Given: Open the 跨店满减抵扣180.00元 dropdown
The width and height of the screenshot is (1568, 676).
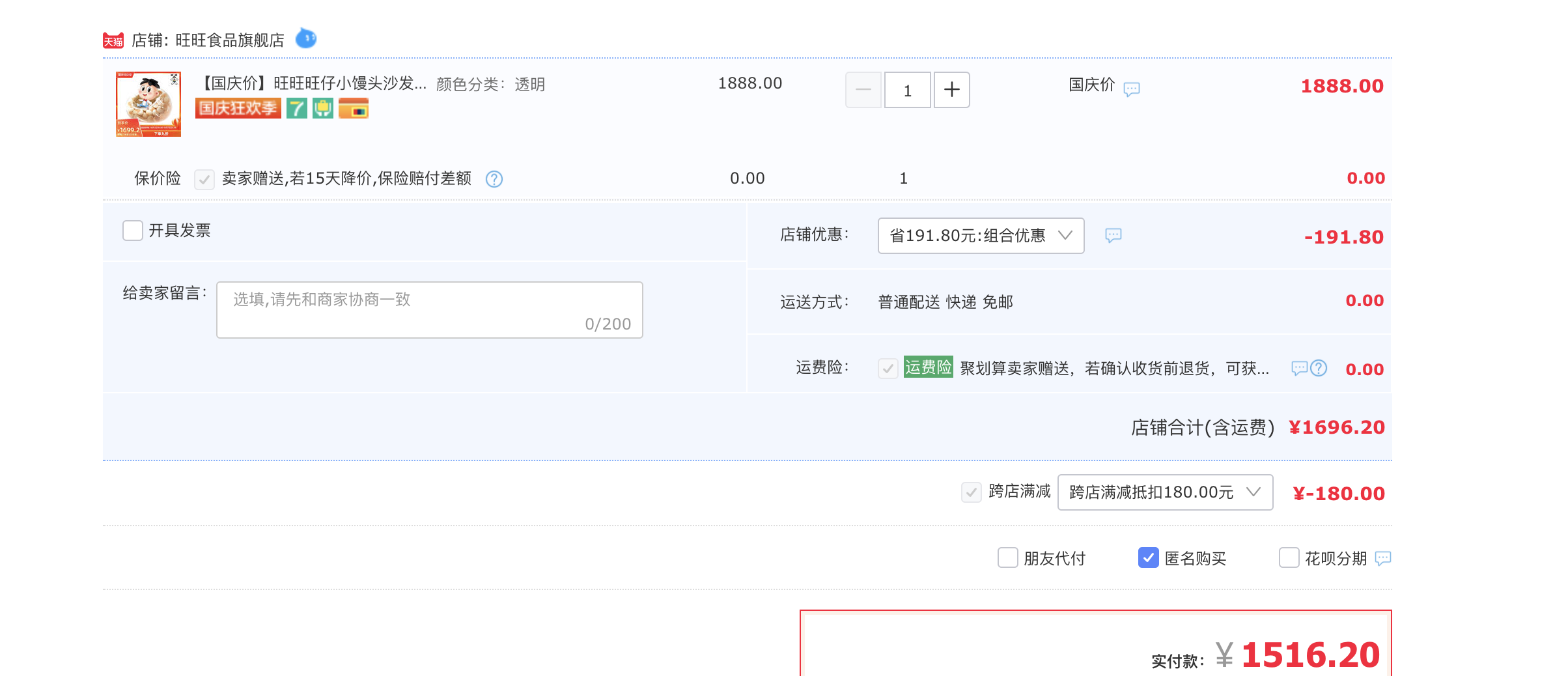Looking at the screenshot, I should (x=1166, y=492).
